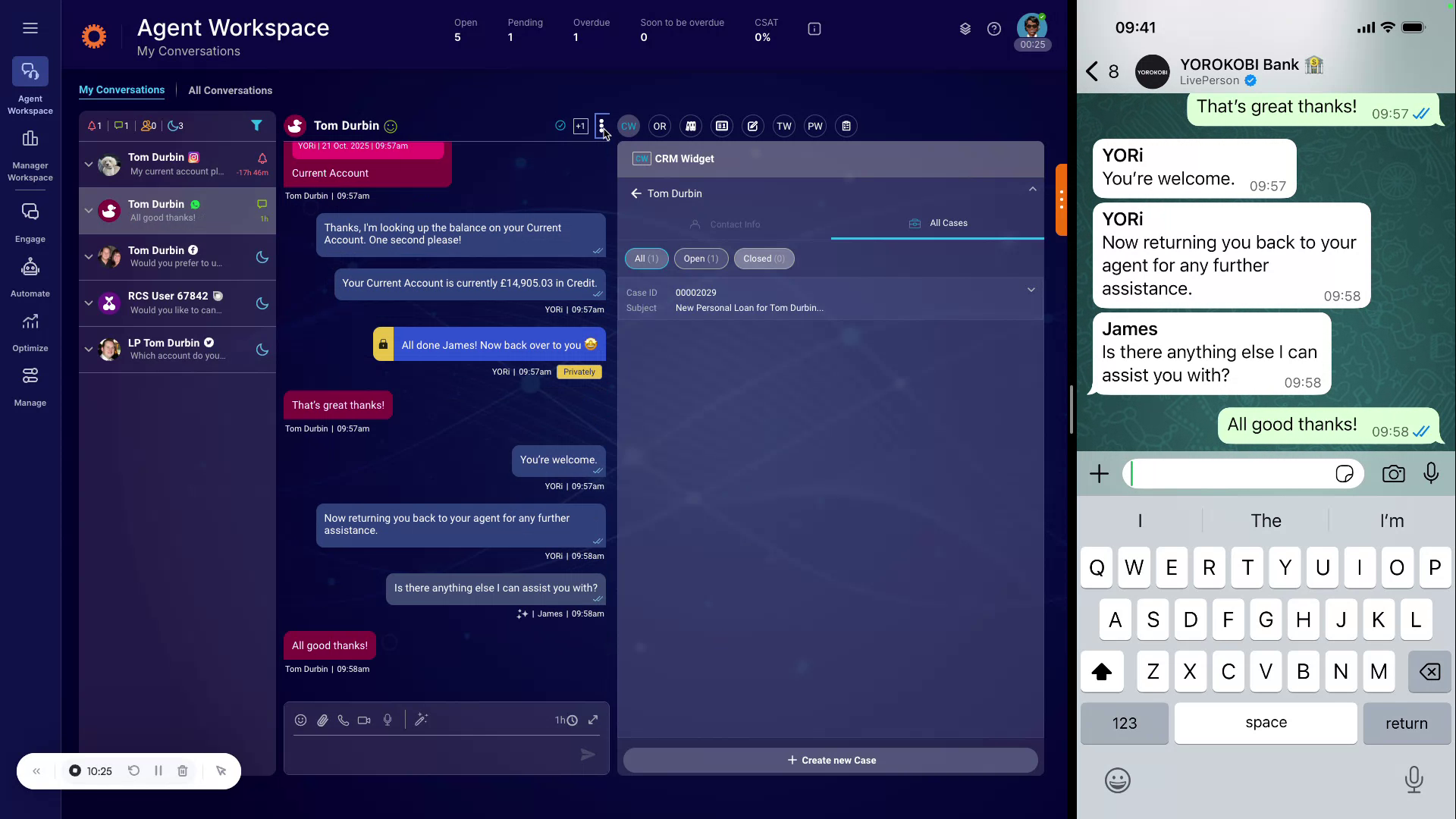Pause the session recorder timer

[x=158, y=770]
